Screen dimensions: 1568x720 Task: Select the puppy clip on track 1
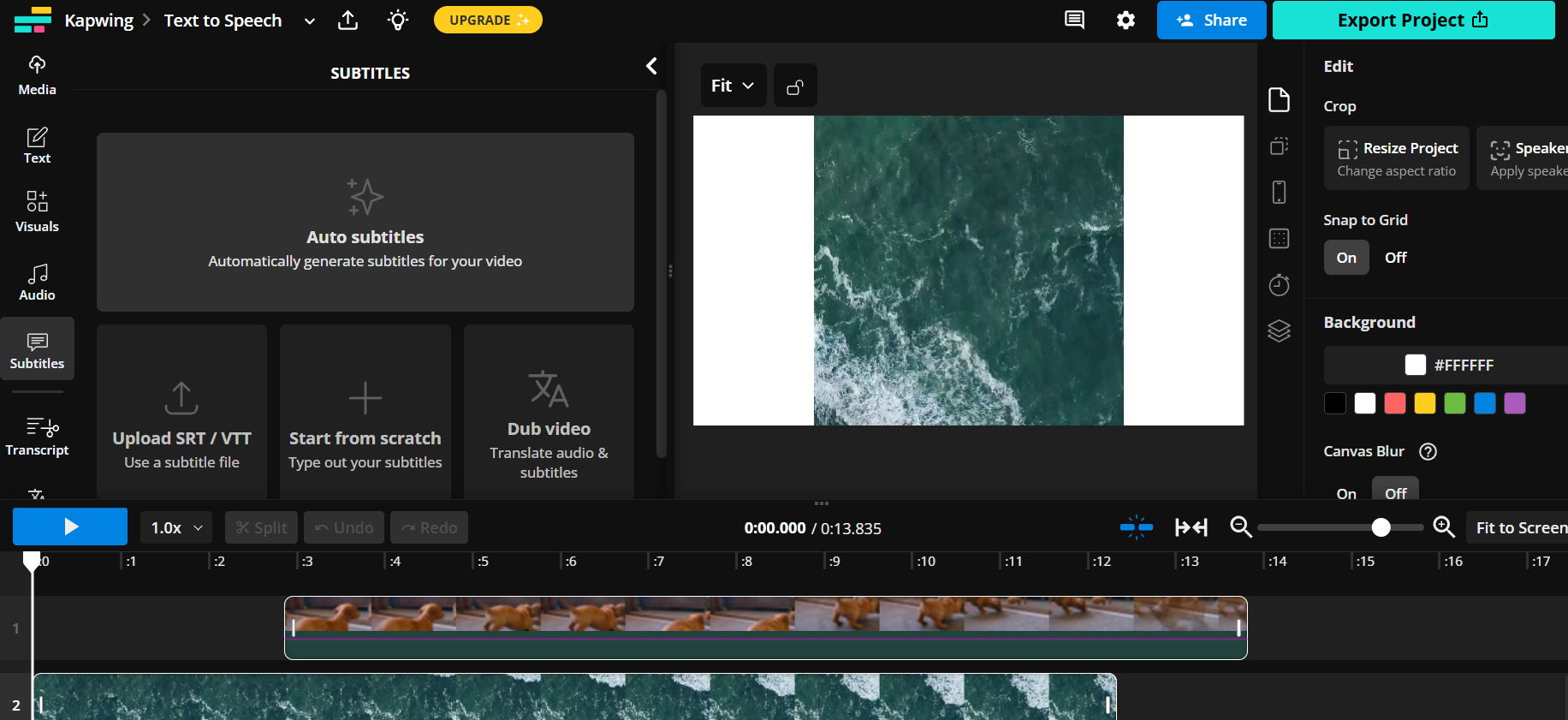766,628
